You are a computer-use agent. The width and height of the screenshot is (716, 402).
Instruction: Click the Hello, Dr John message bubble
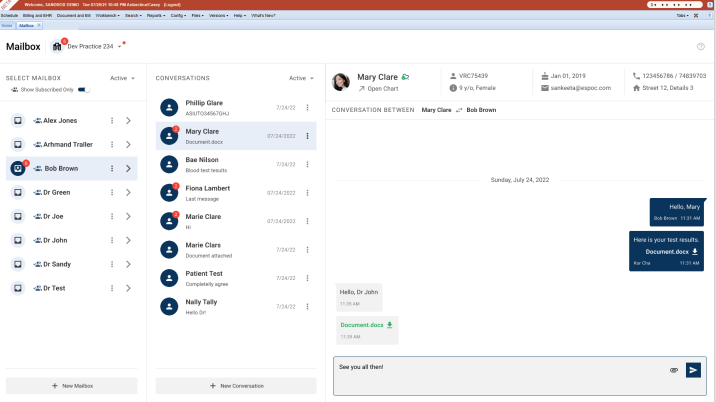tap(359, 297)
